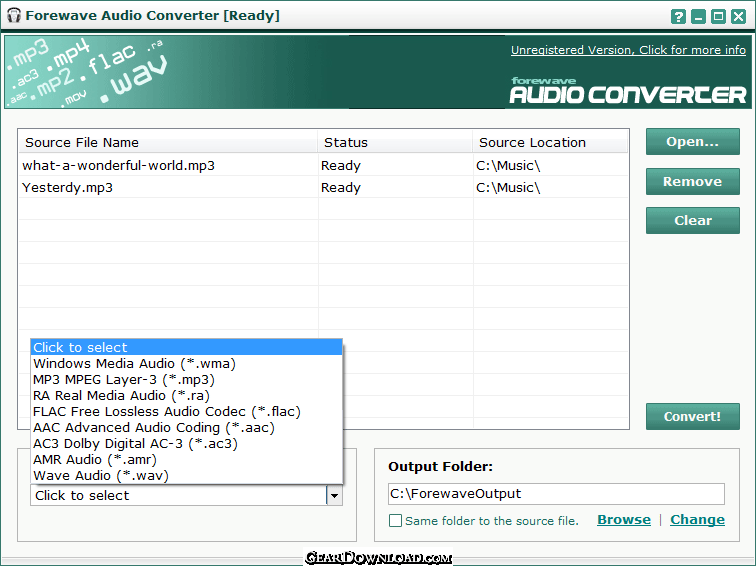The width and height of the screenshot is (756, 566).
Task: Click the Browse link
Action: [x=624, y=520]
